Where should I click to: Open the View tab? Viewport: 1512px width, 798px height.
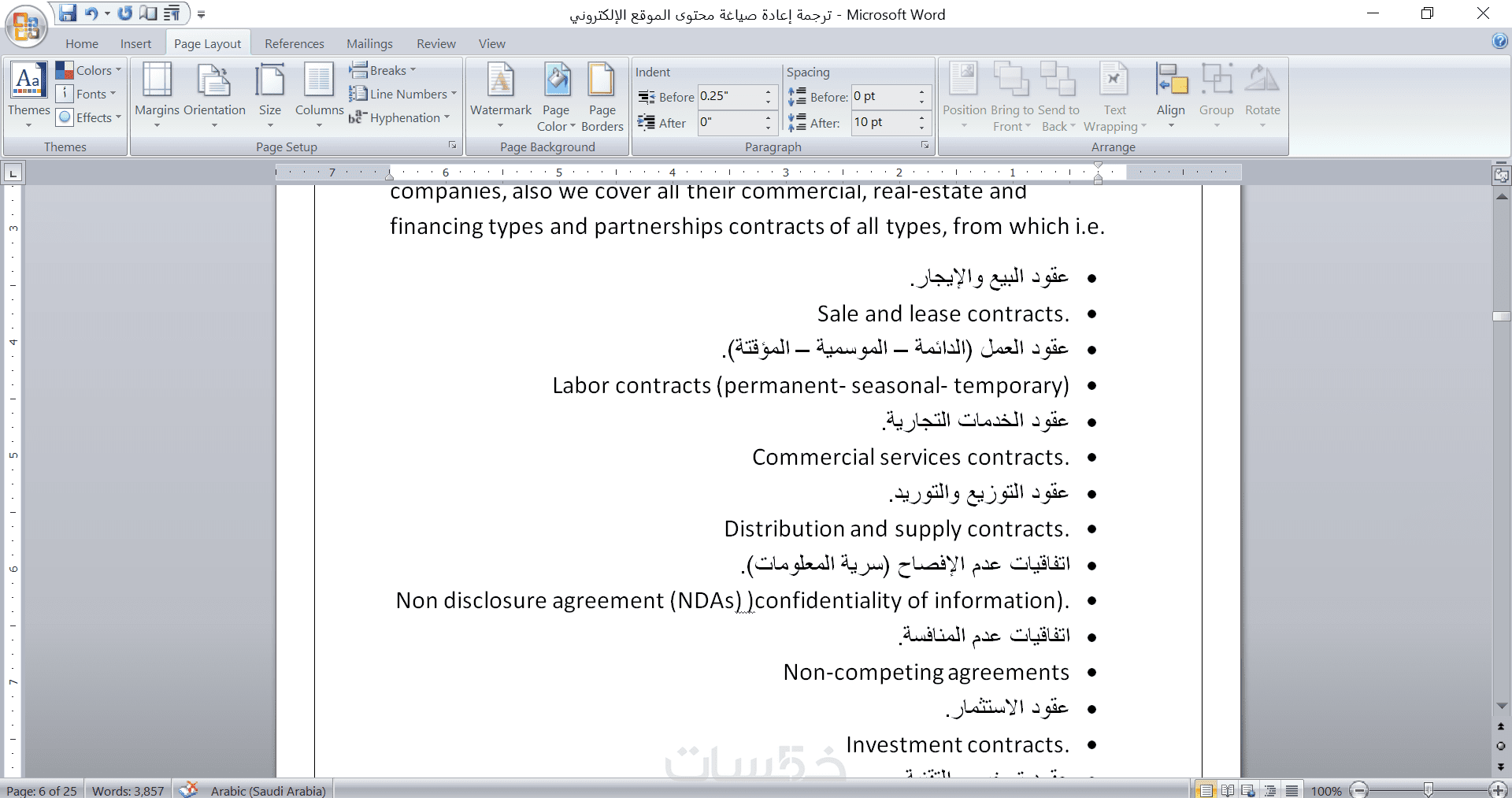coord(492,43)
